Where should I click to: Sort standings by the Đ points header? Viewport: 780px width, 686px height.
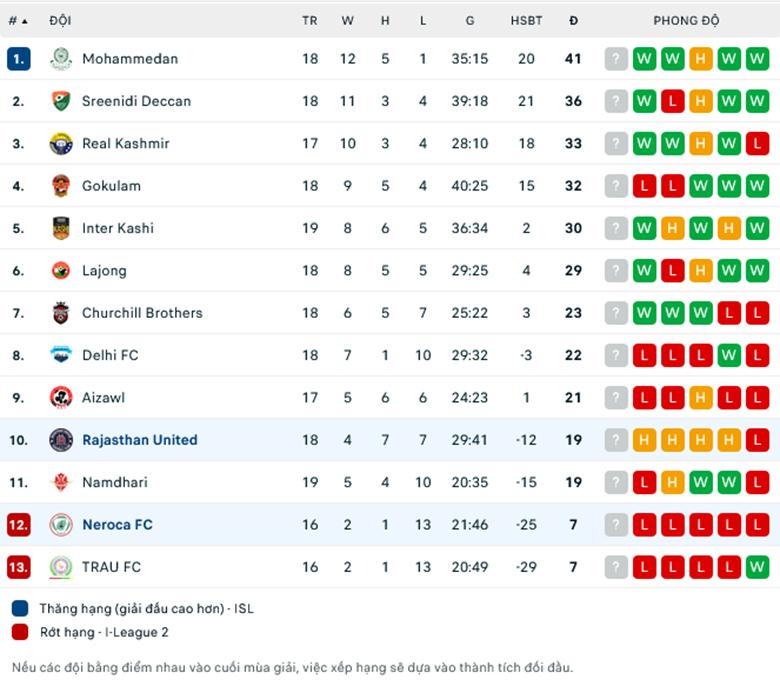pyautogui.click(x=574, y=21)
